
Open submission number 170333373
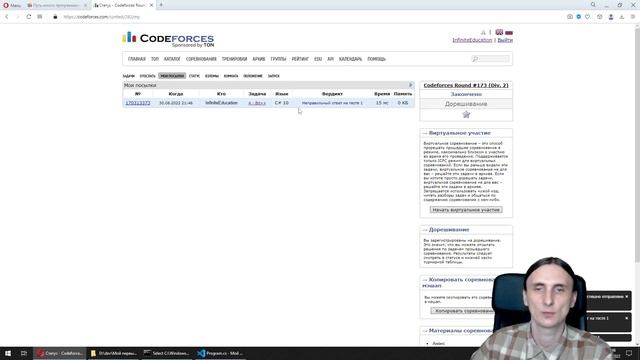pyautogui.click(x=138, y=103)
